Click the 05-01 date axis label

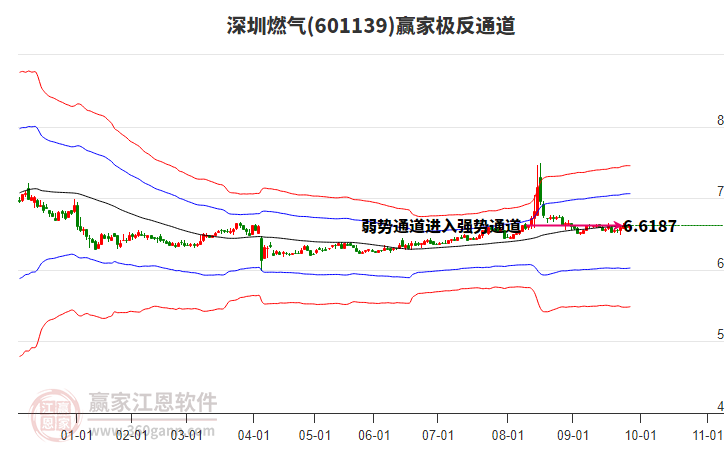pyautogui.click(x=314, y=435)
